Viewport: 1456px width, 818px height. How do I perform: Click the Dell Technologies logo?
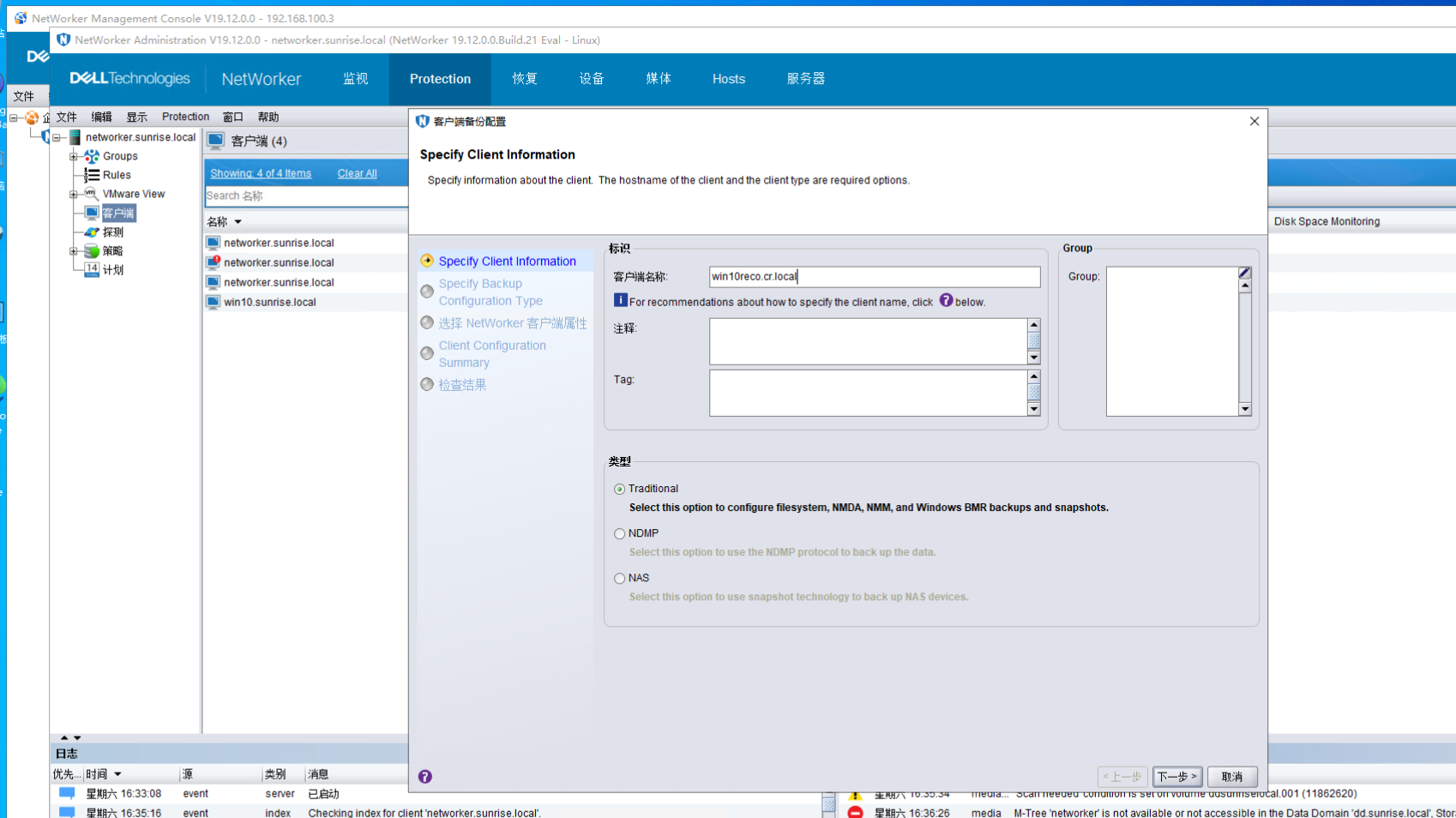click(130, 78)
